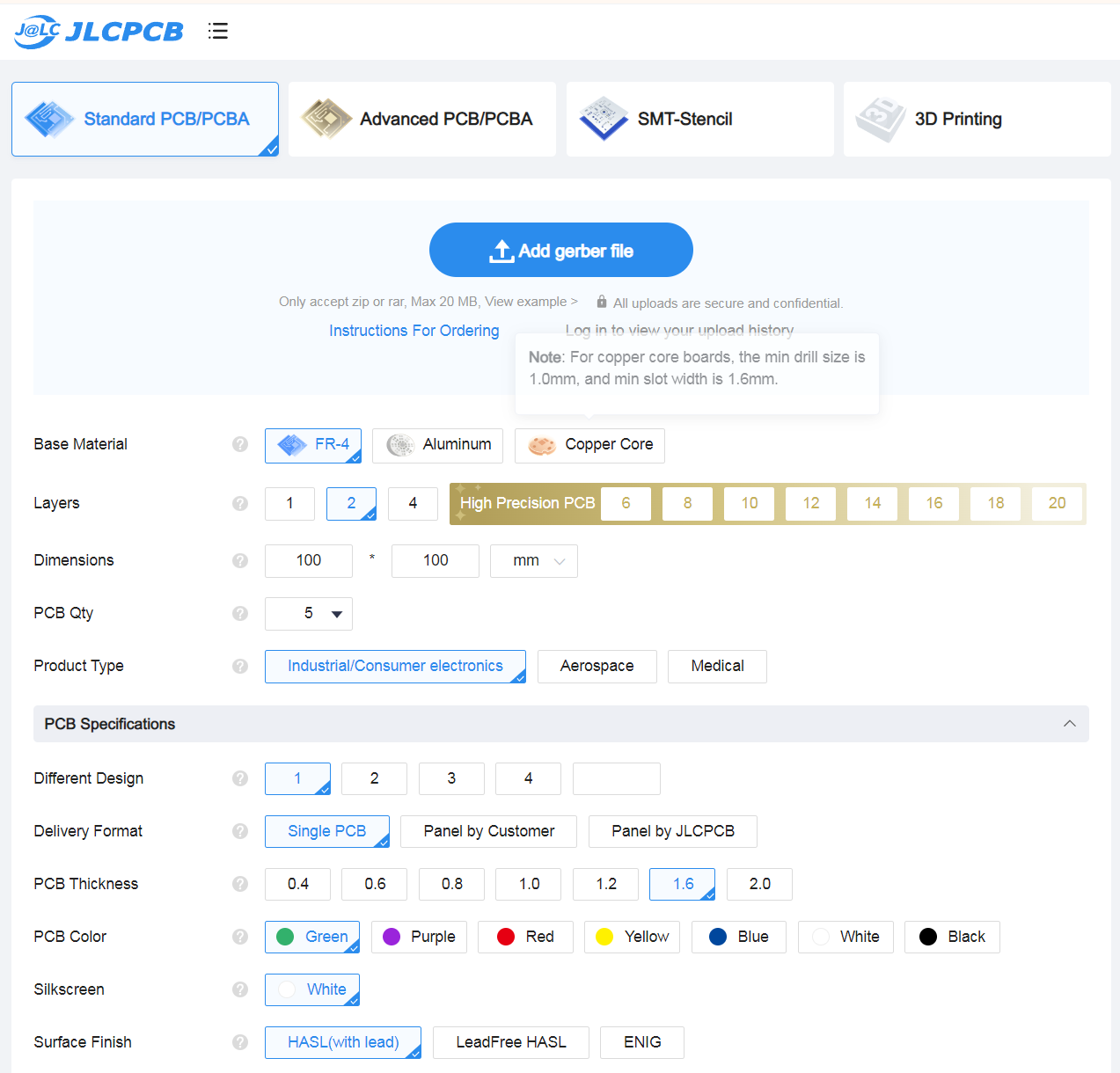Pick Green PCB color

click(x=312, y=938)
